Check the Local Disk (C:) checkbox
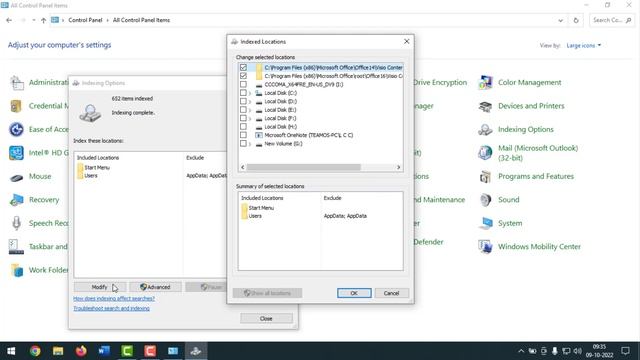640x360 pixels. pos(243,93)
